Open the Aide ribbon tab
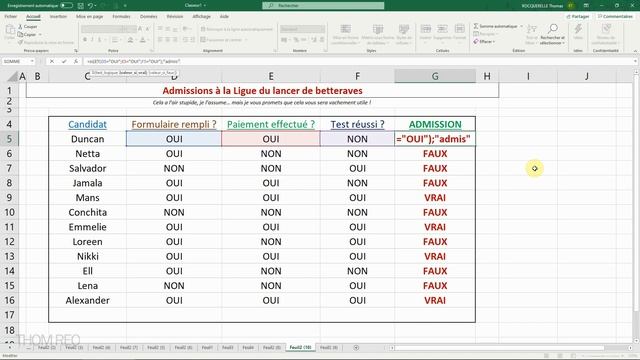Screen dimensions: 640x360 pyautogui.click(x=224, y=17)
